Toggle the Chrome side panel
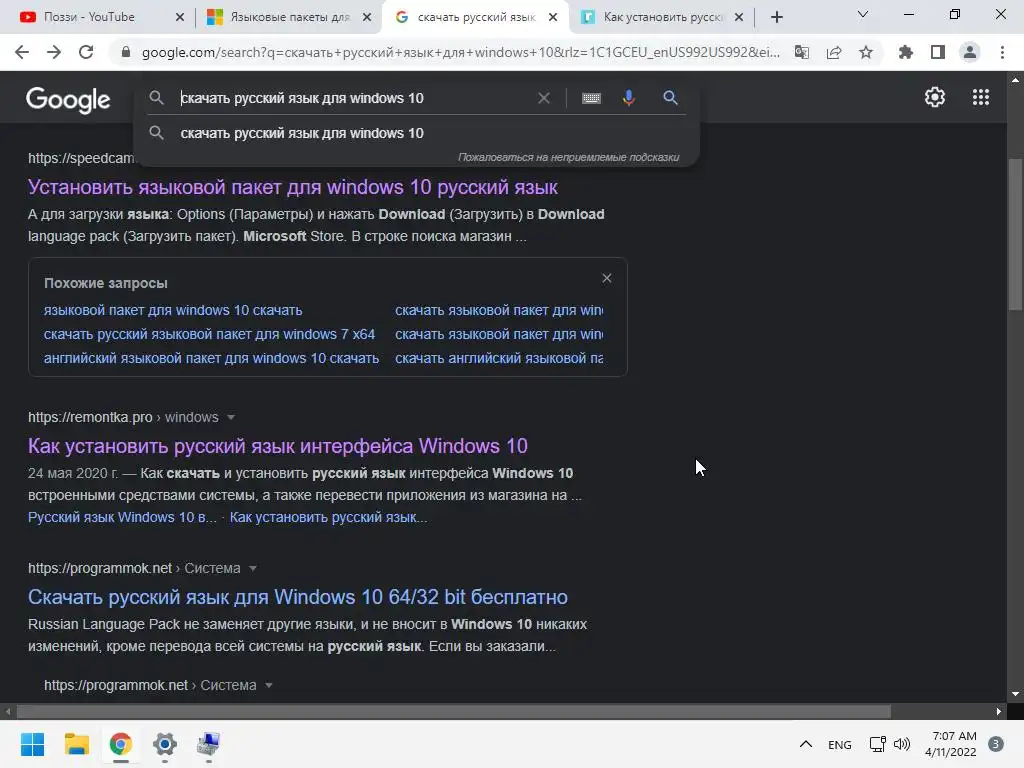Image resolution: width=1024 pixels, height=768 pixels. [x=938, y=52]
